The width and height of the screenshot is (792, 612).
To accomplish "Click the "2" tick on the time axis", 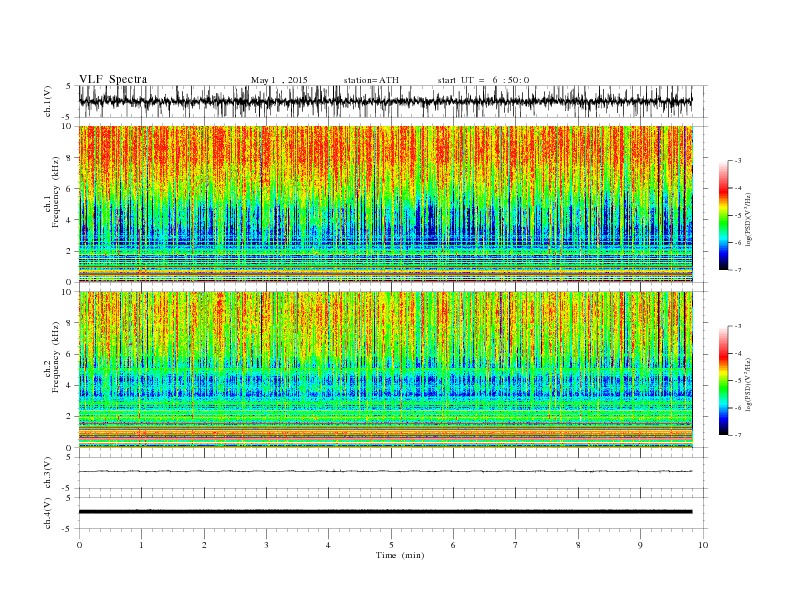I will [x=204, y=545].
